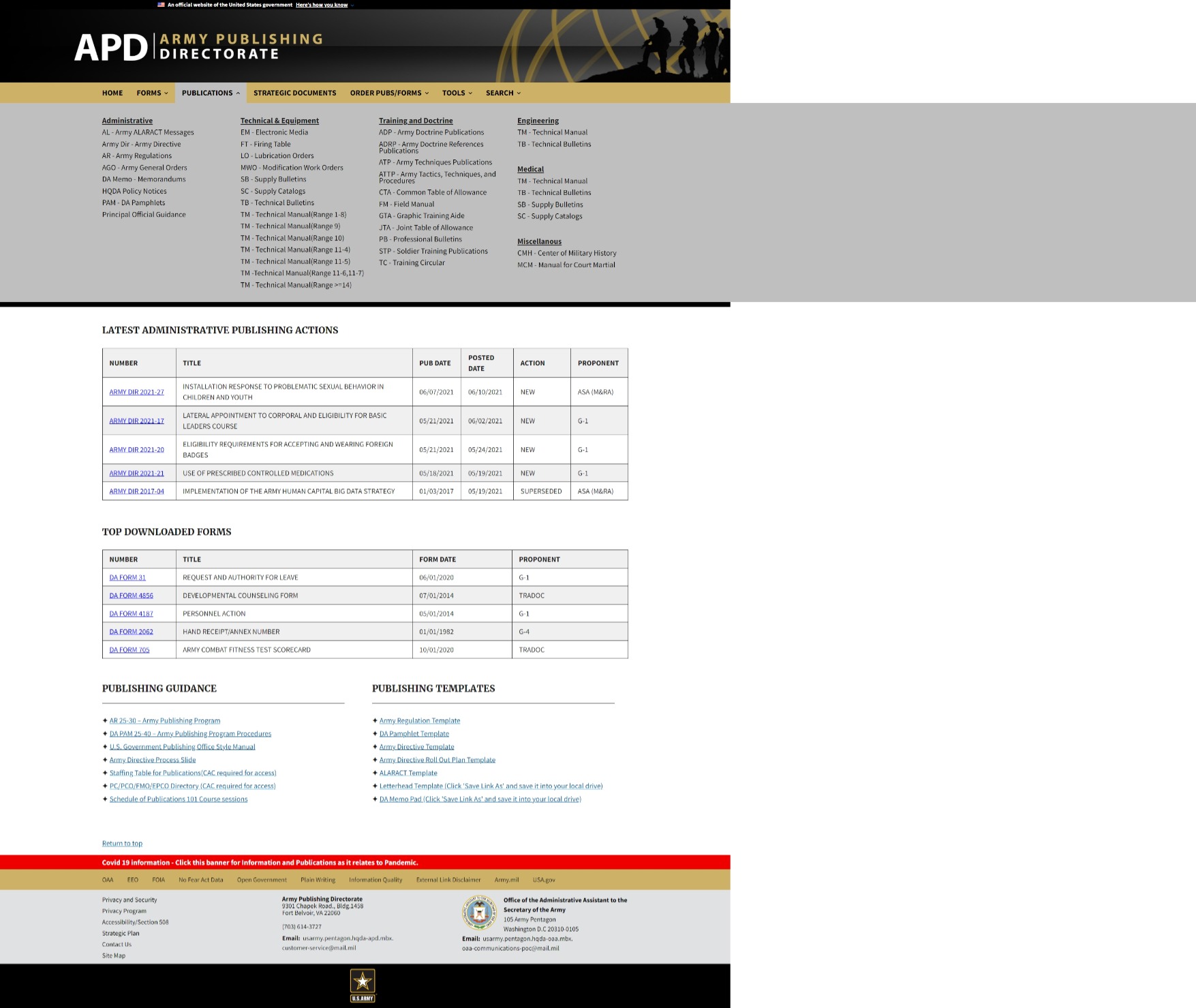
Task: Open the ORDER PUBS/FORMS dropdown
Action: [389, 93]
